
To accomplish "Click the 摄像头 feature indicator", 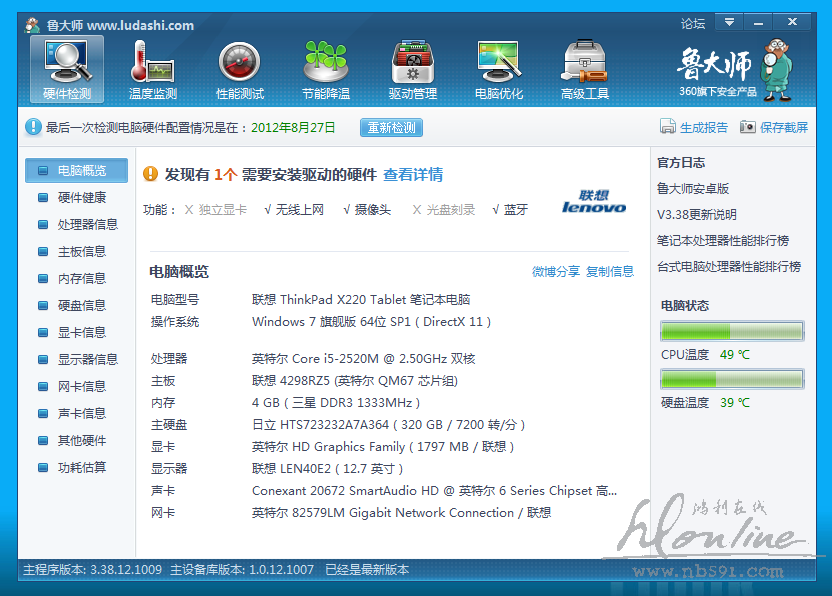I will [x=367, y=210].
